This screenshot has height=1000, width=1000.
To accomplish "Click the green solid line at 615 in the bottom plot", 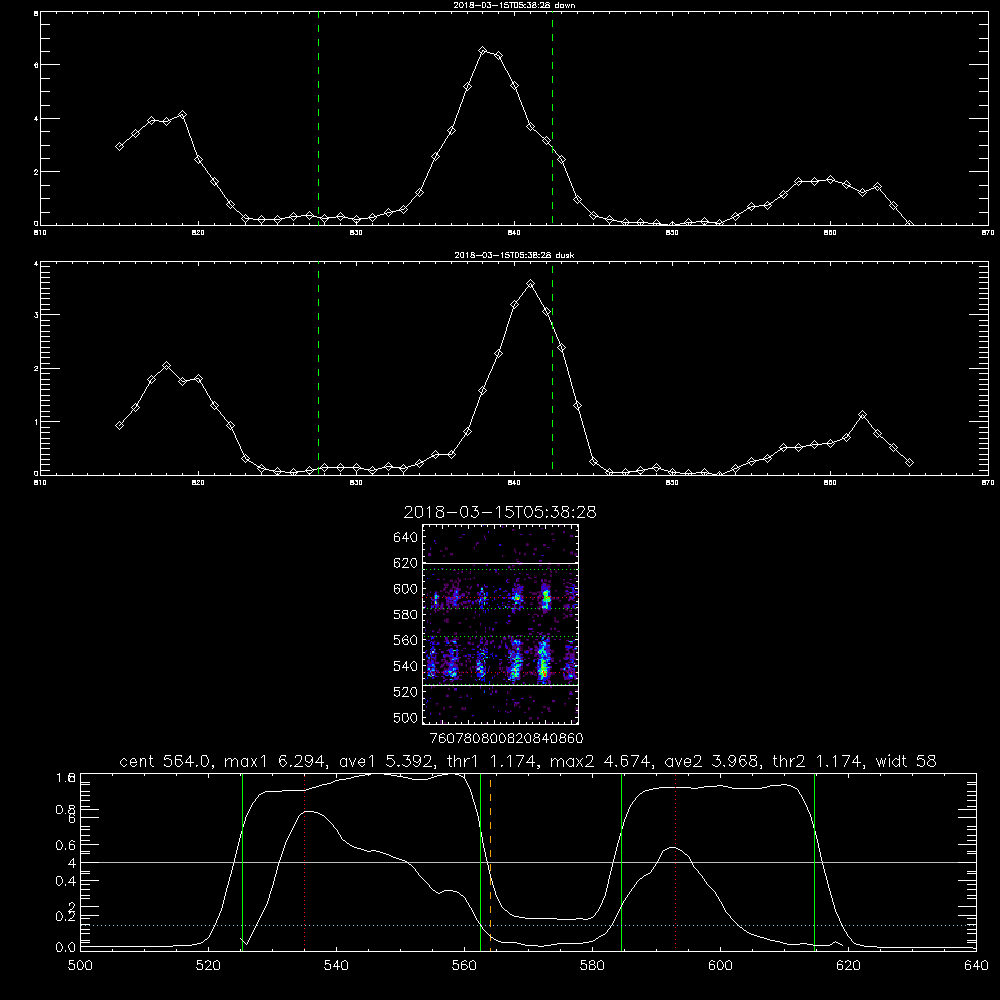I will [814, 861].
